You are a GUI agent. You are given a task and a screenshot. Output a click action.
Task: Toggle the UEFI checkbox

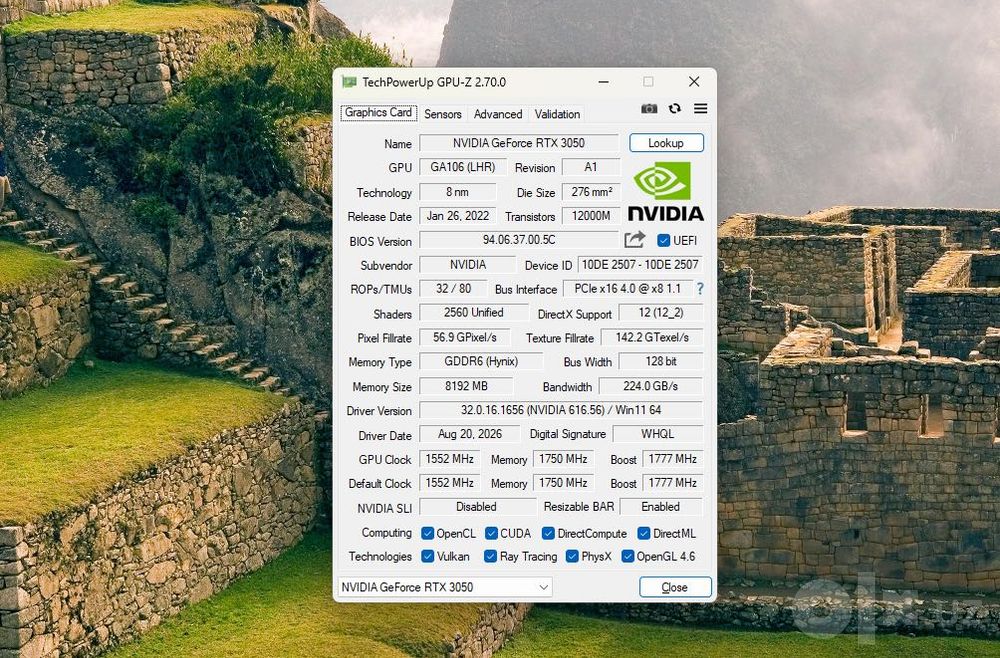click(663, 240)
